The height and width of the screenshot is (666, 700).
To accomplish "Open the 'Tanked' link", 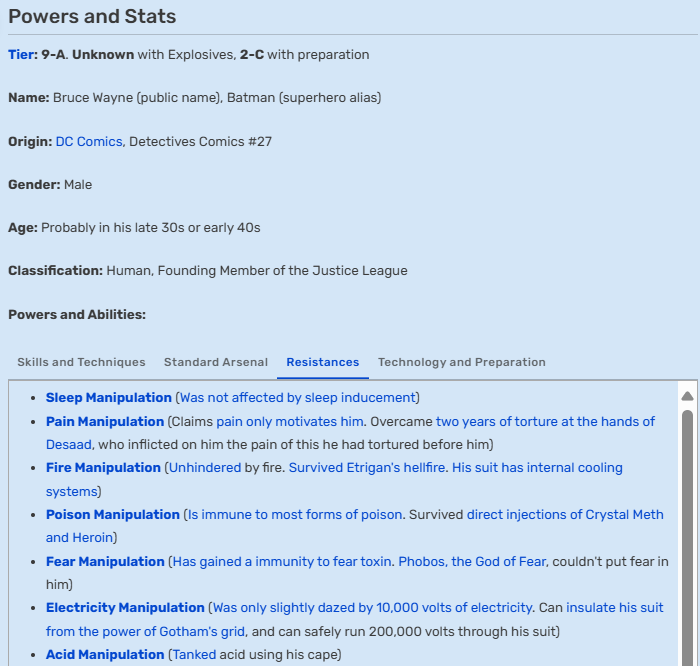I will (194, 654).
